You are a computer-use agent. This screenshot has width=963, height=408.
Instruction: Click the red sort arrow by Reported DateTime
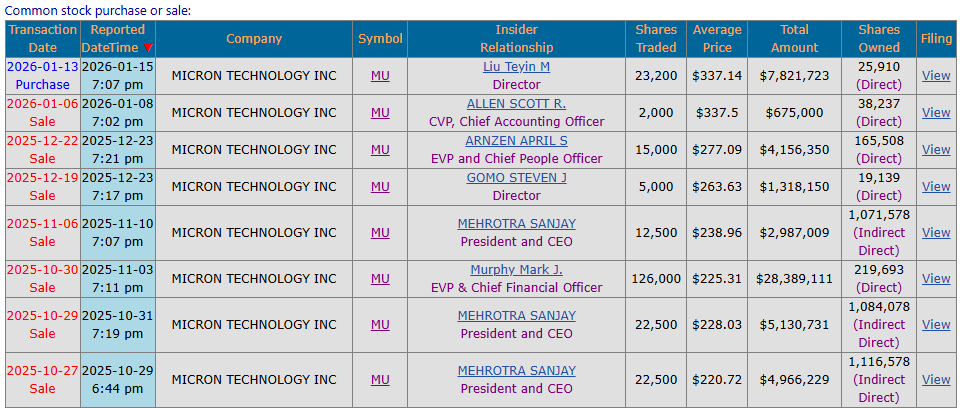[x=149, y=48]
